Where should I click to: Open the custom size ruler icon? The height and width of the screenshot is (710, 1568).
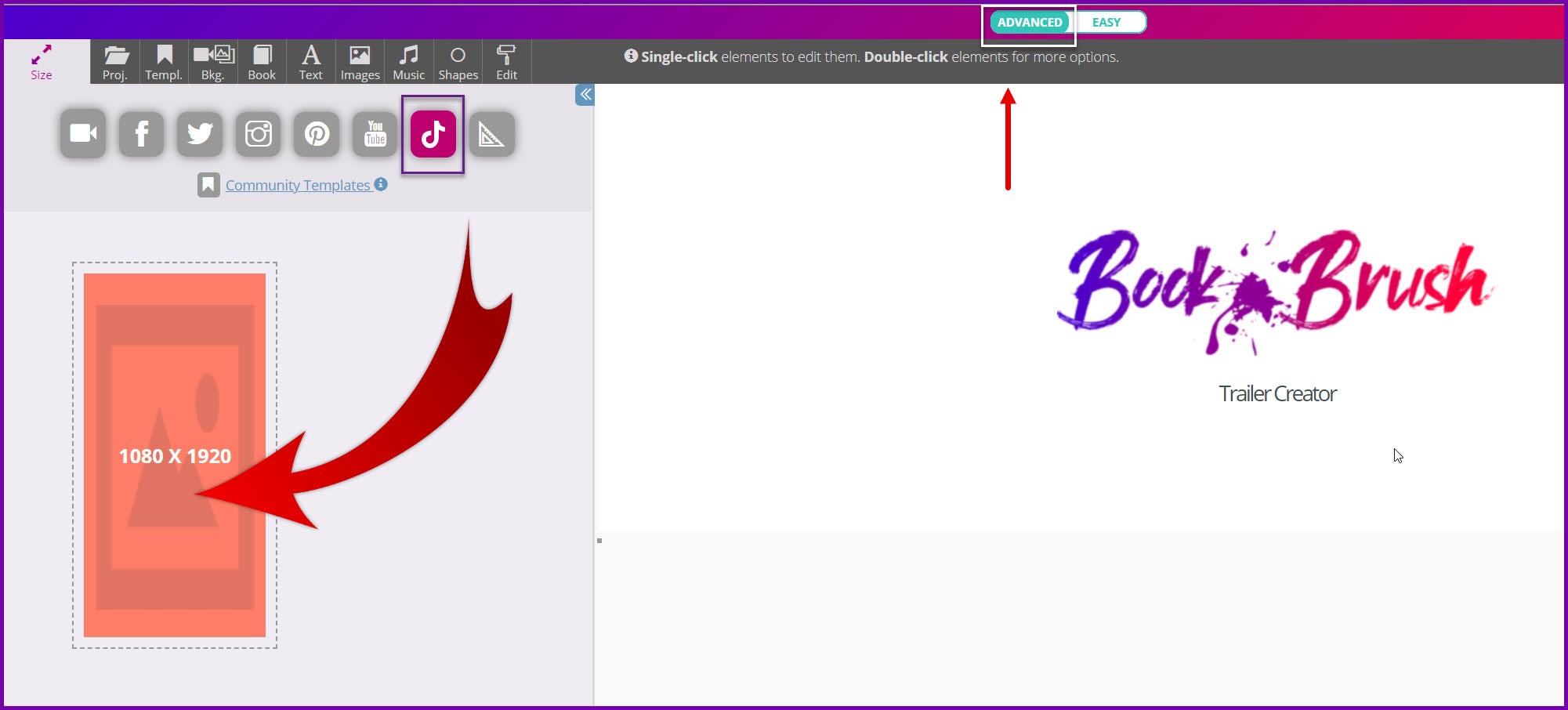[491, 134]
